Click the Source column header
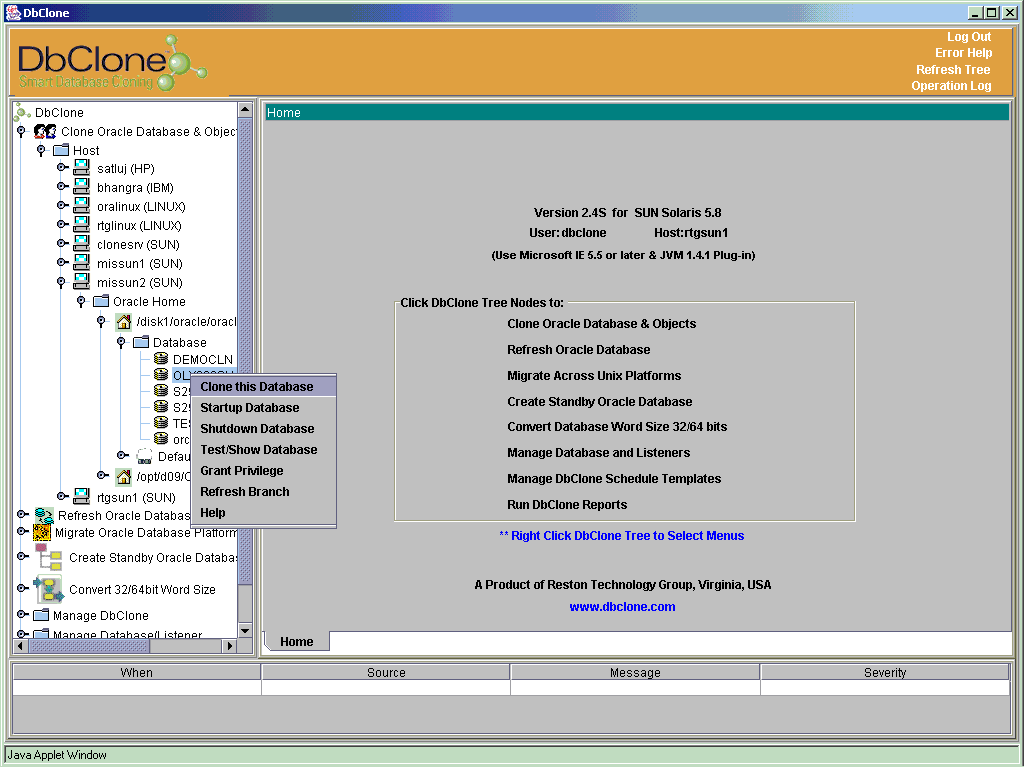 point(386,672)
